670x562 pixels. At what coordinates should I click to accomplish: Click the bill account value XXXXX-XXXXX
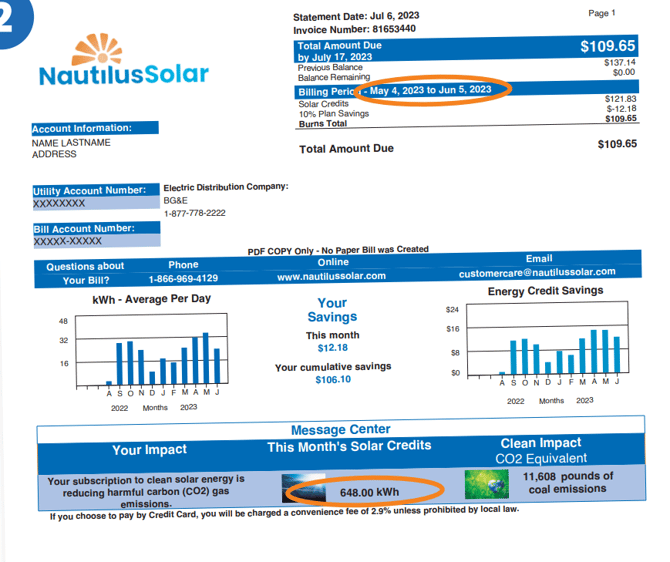68,241
